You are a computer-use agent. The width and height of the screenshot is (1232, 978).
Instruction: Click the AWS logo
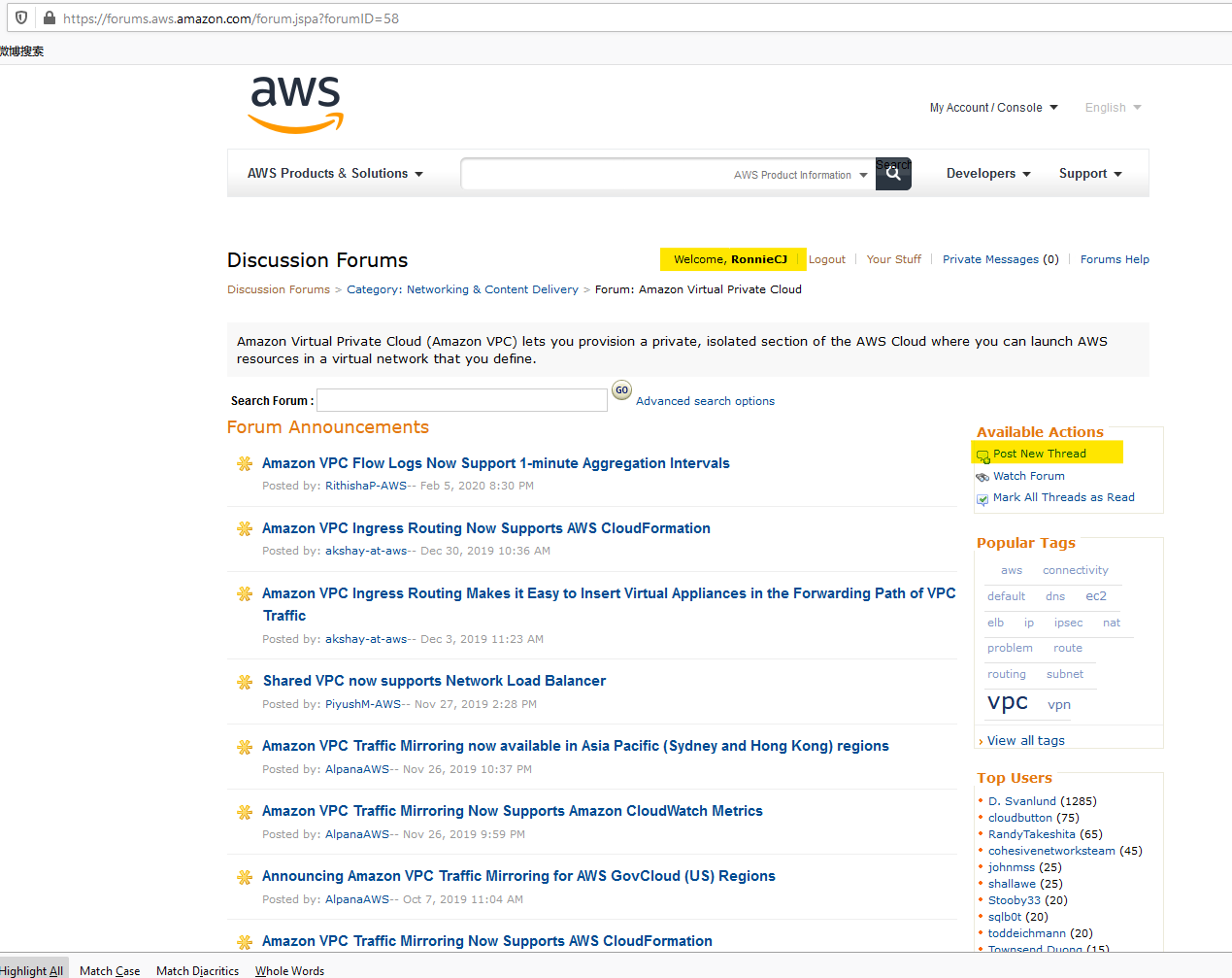(x=296, y=104)
